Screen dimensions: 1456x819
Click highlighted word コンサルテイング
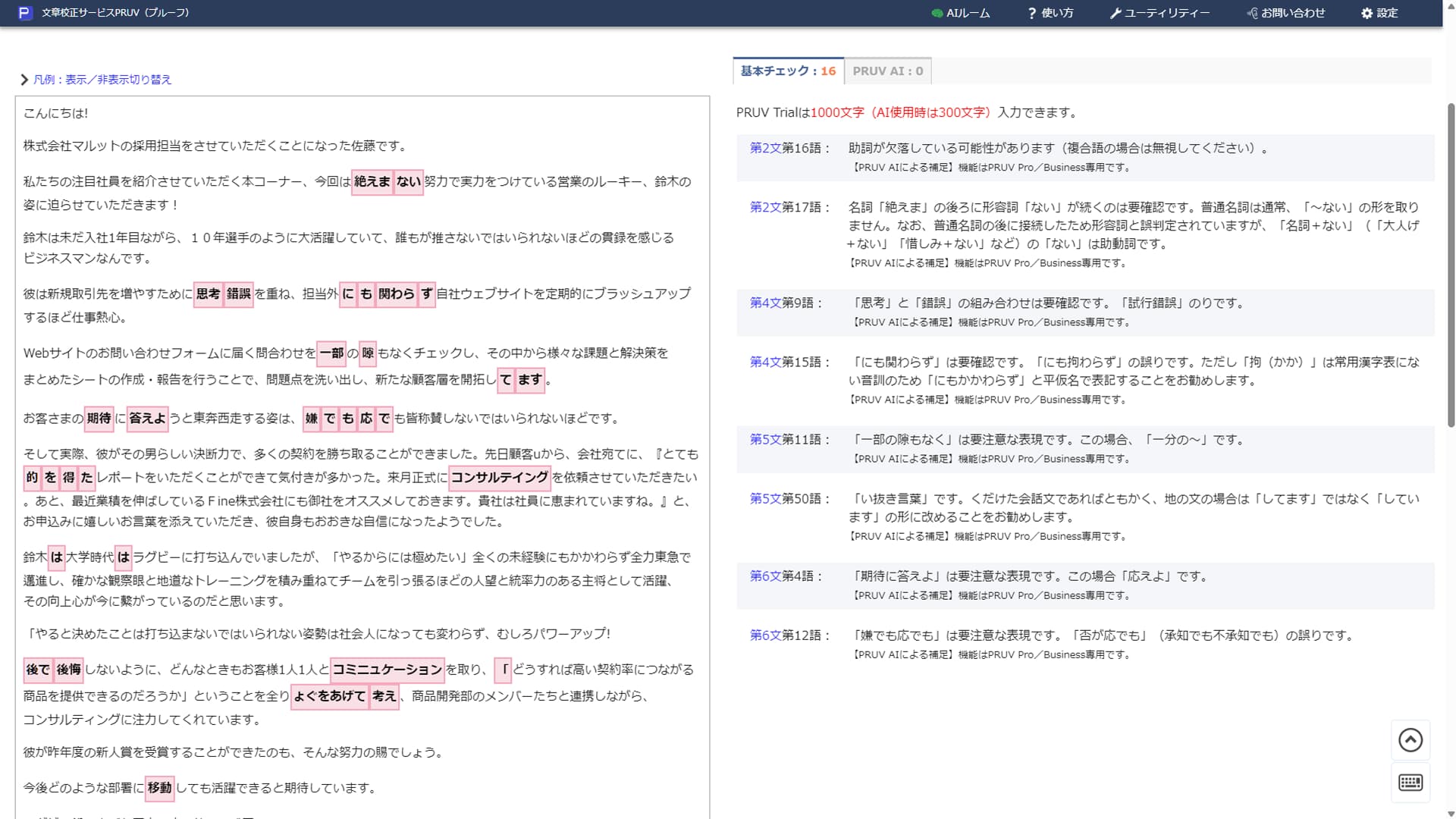(499, 478)
